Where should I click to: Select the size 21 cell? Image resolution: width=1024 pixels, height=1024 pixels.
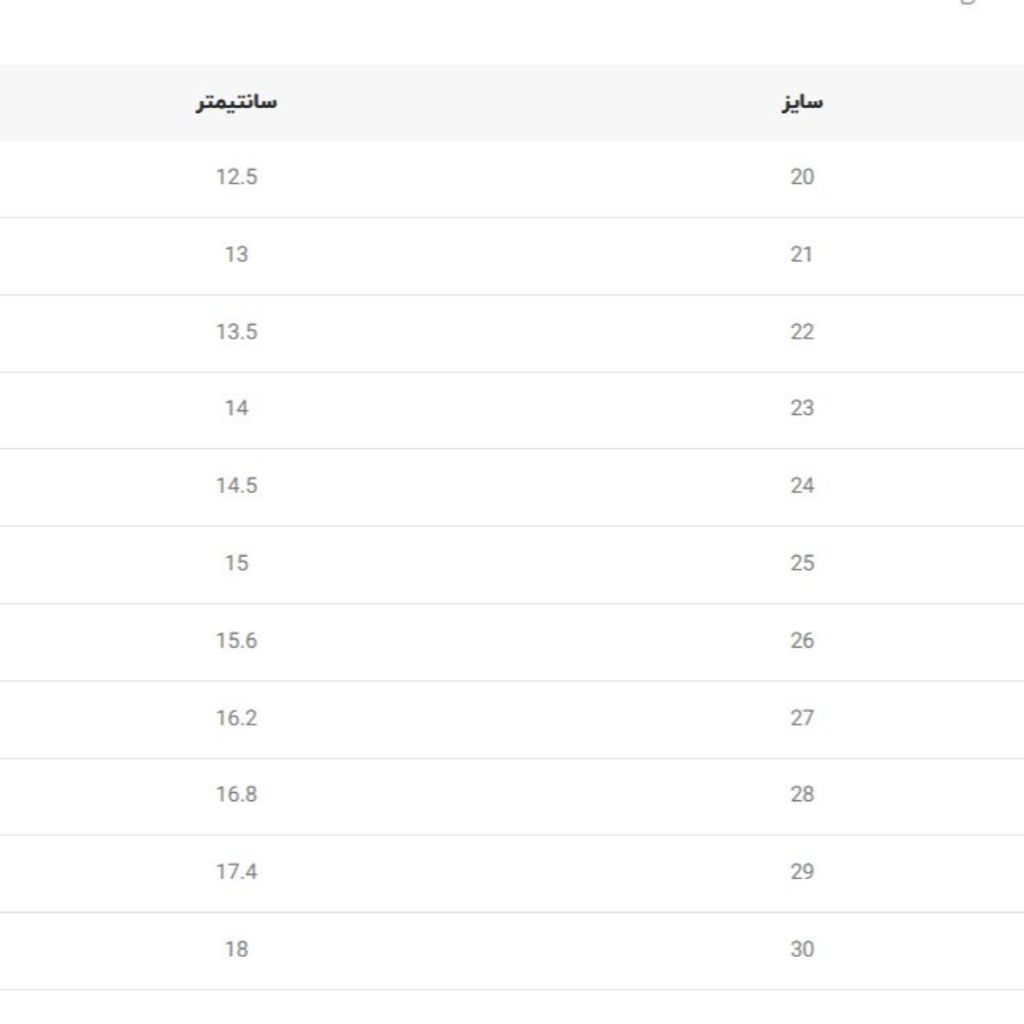click(802, 254)
